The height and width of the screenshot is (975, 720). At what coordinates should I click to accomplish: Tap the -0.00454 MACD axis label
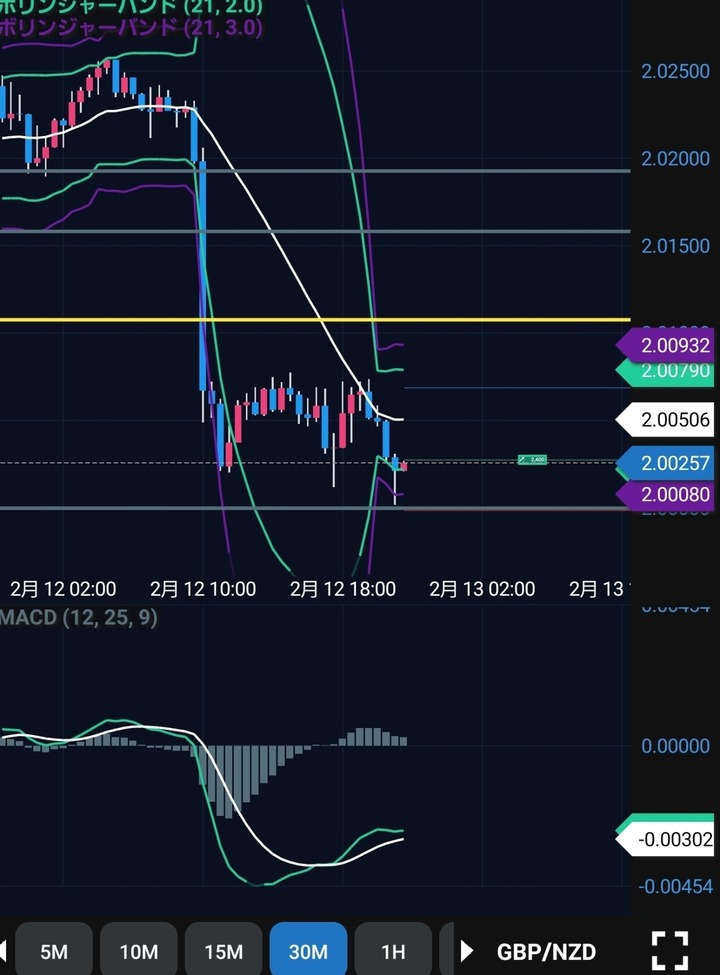pos(675,886)
